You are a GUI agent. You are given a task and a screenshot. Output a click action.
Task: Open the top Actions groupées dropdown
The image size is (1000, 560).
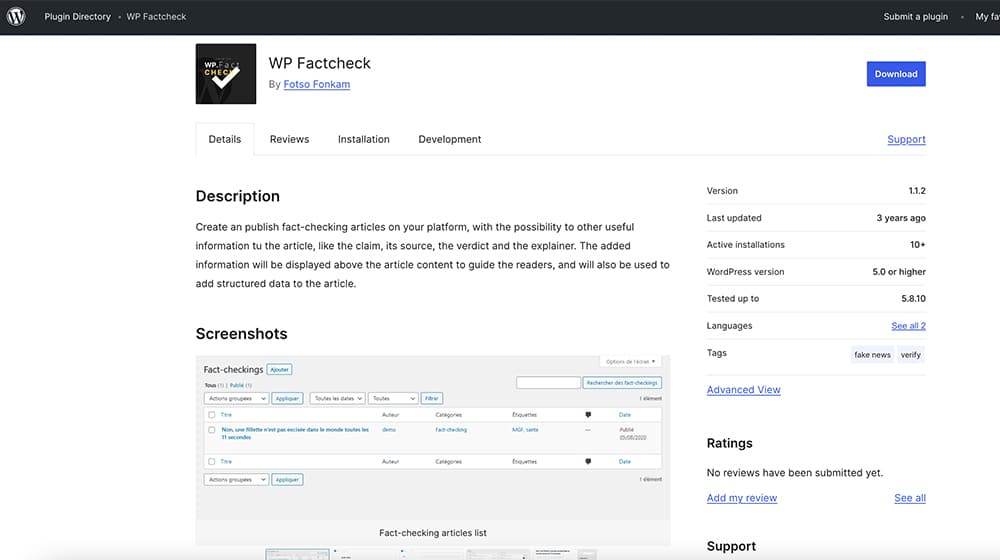point(236,398)
